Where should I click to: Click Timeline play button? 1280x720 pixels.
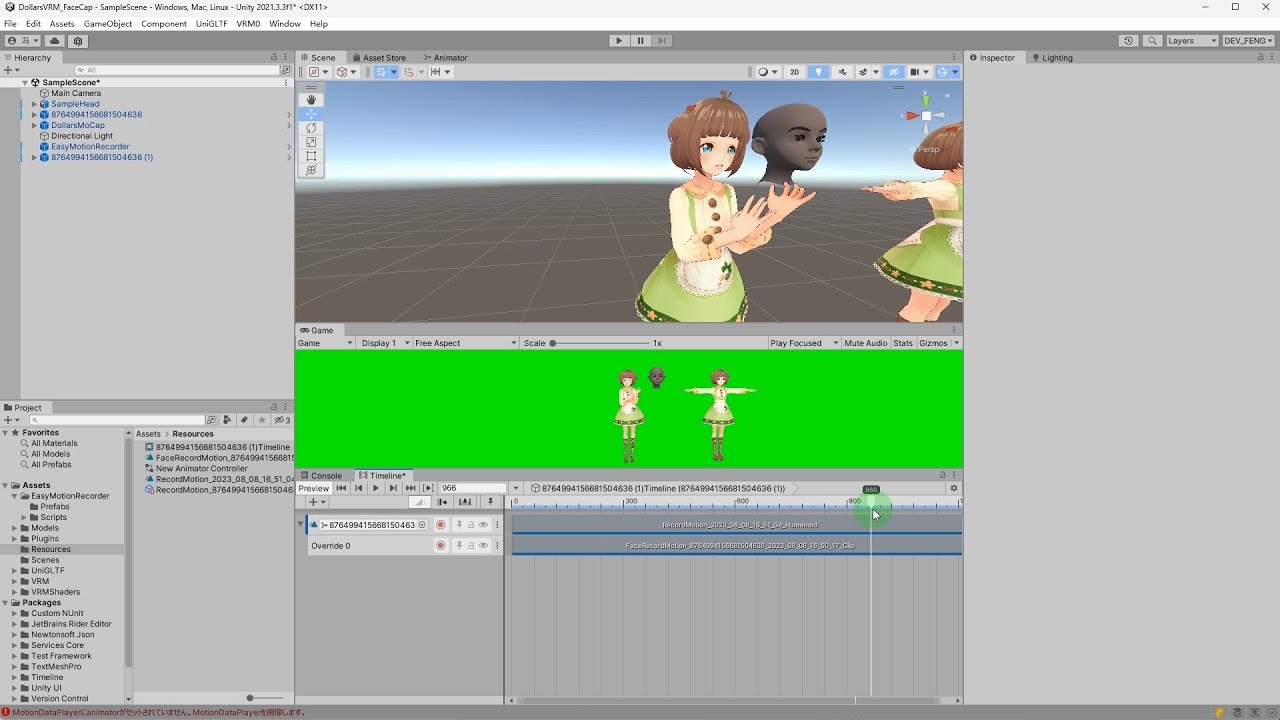click(376, 488)
